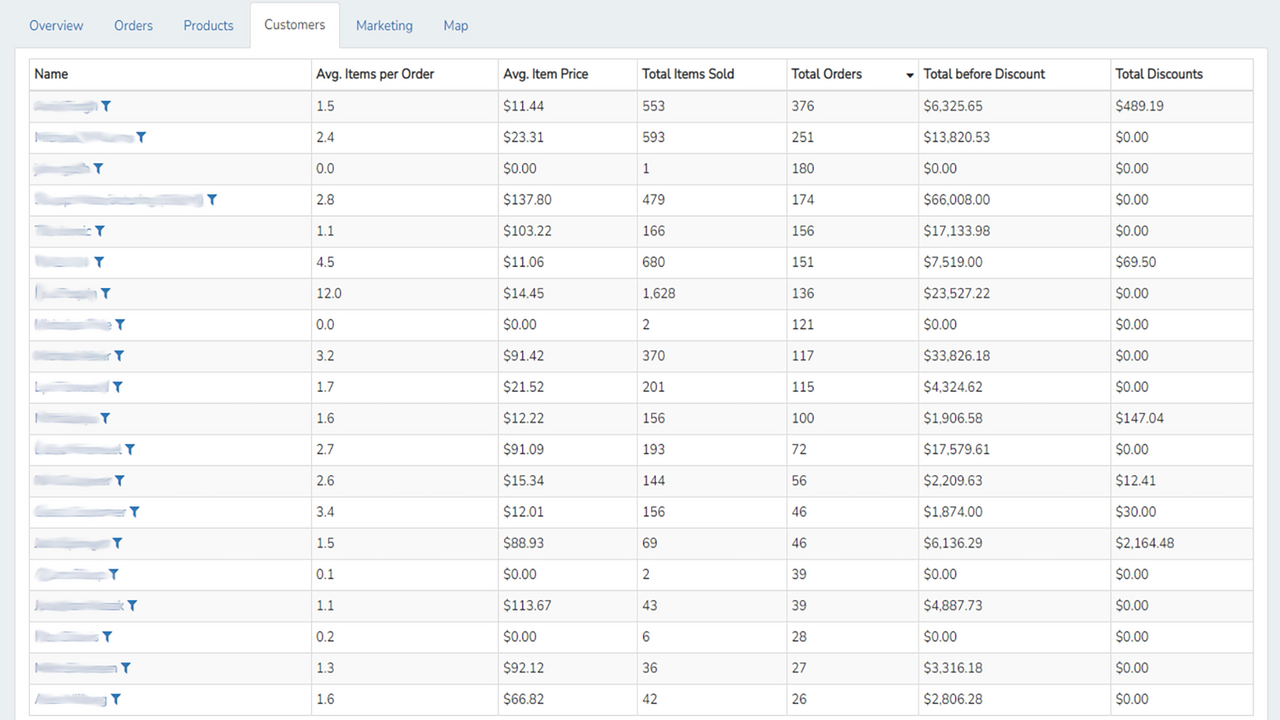Viewport: 1280px width, 720px height.
Task: Select the Customers tab
Action: click(x=294, y=25)
